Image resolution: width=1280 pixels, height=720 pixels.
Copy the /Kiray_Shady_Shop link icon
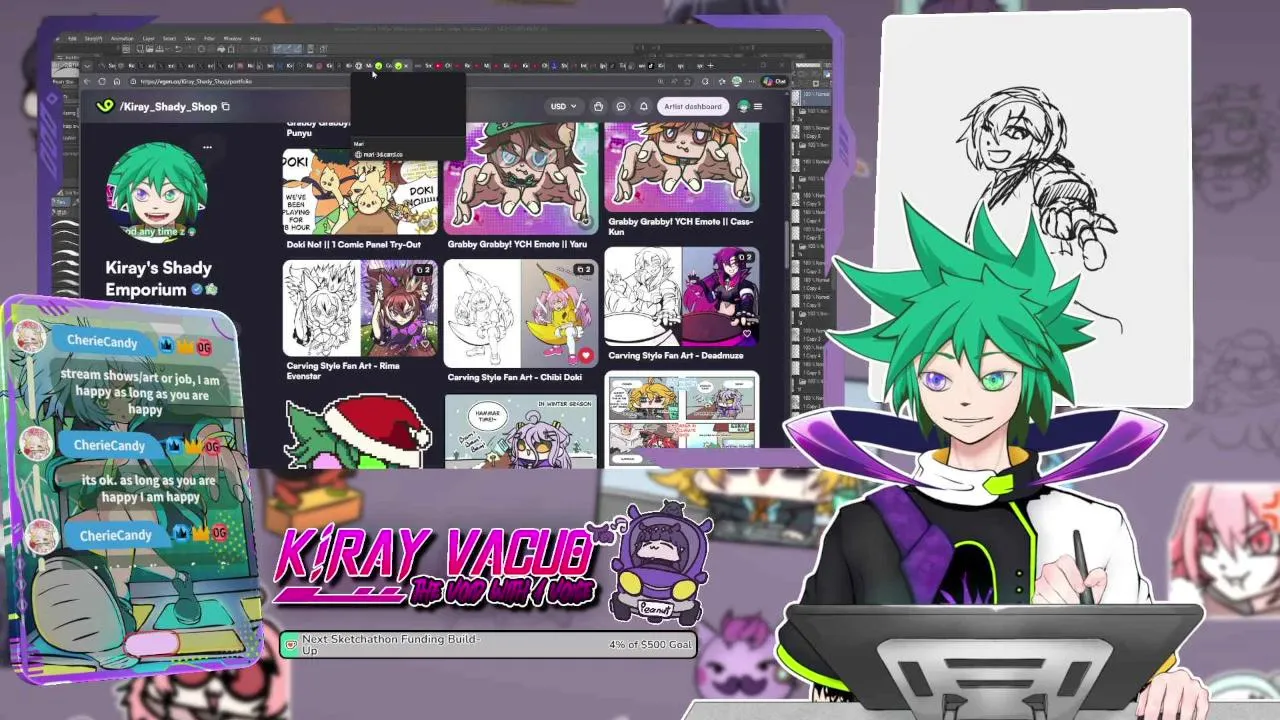(x=226, y=106)
